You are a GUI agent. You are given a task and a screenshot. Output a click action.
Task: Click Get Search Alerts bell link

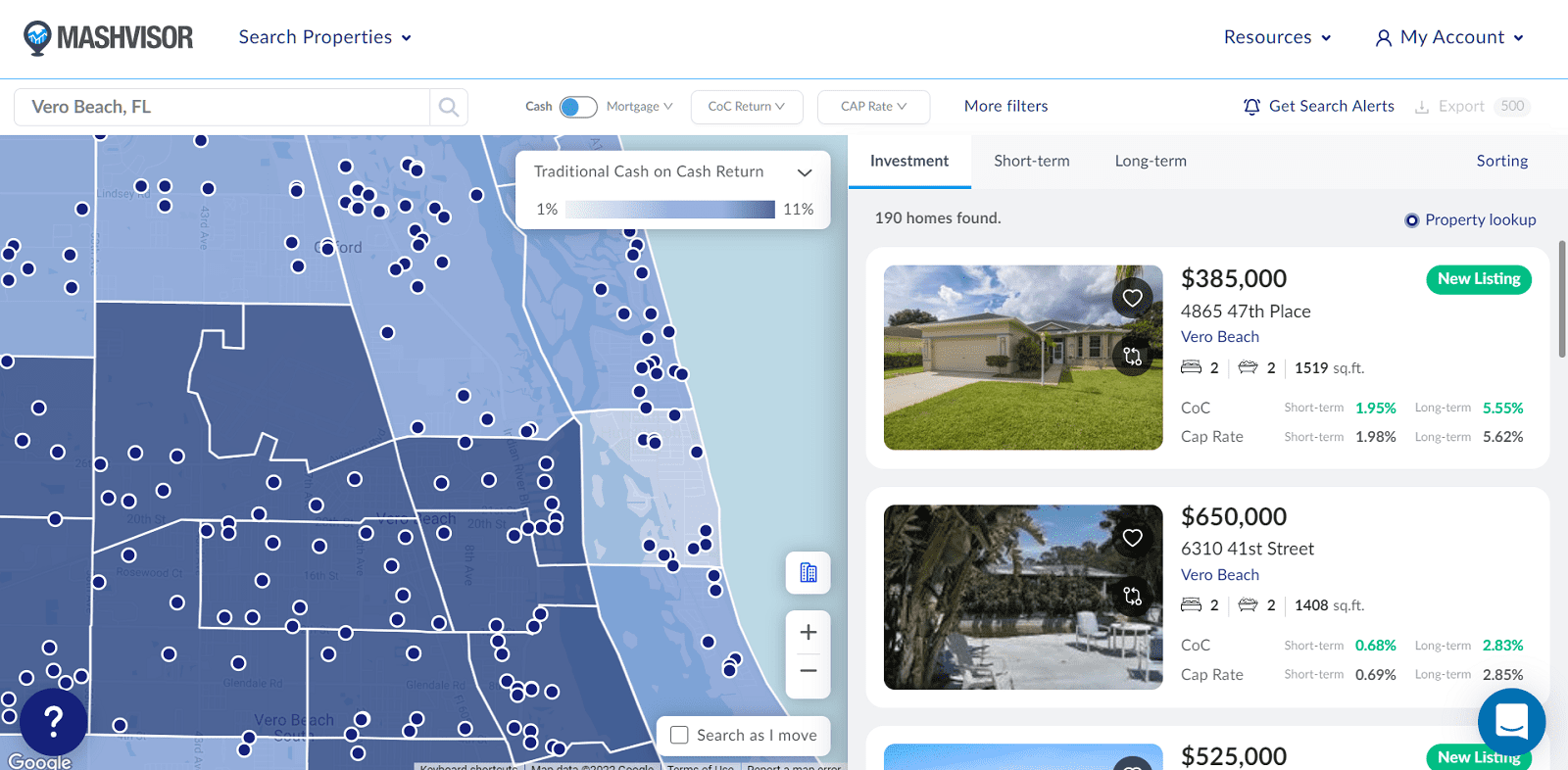click(x=1319, y=106)
